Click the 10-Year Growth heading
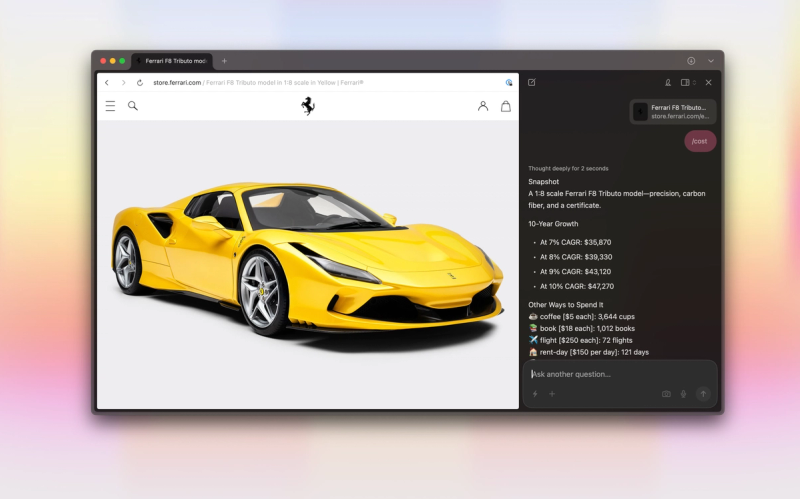Viewport: 800px width, 499px height. pos(553,223)
